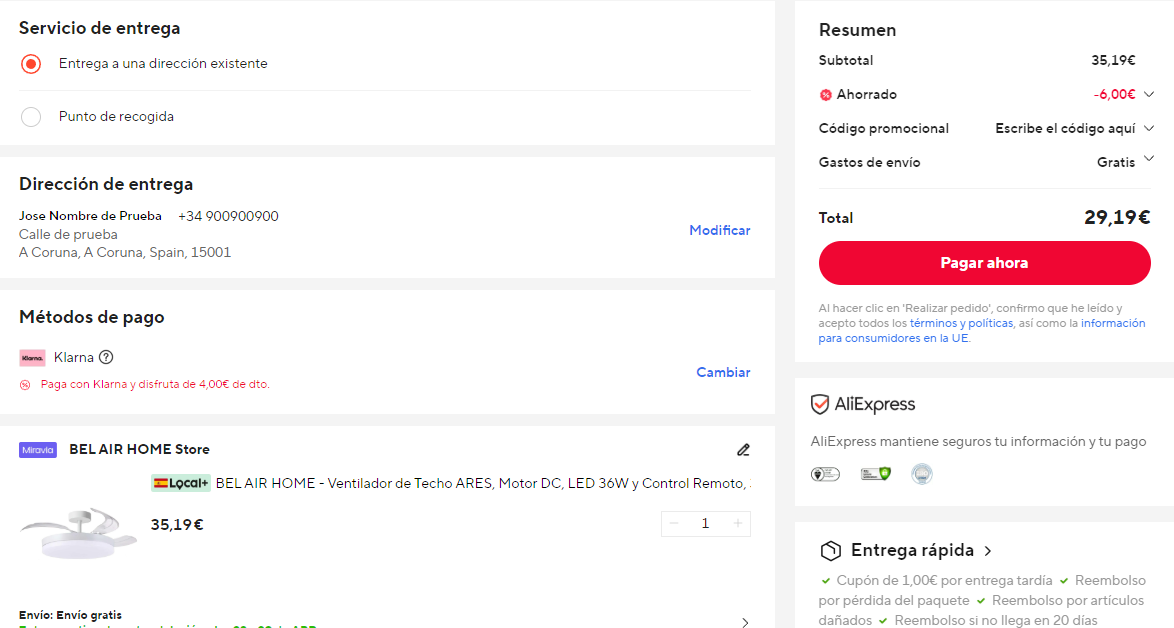
Task: Click Subtotal 35,19€ value
Action: (1113, 61)
